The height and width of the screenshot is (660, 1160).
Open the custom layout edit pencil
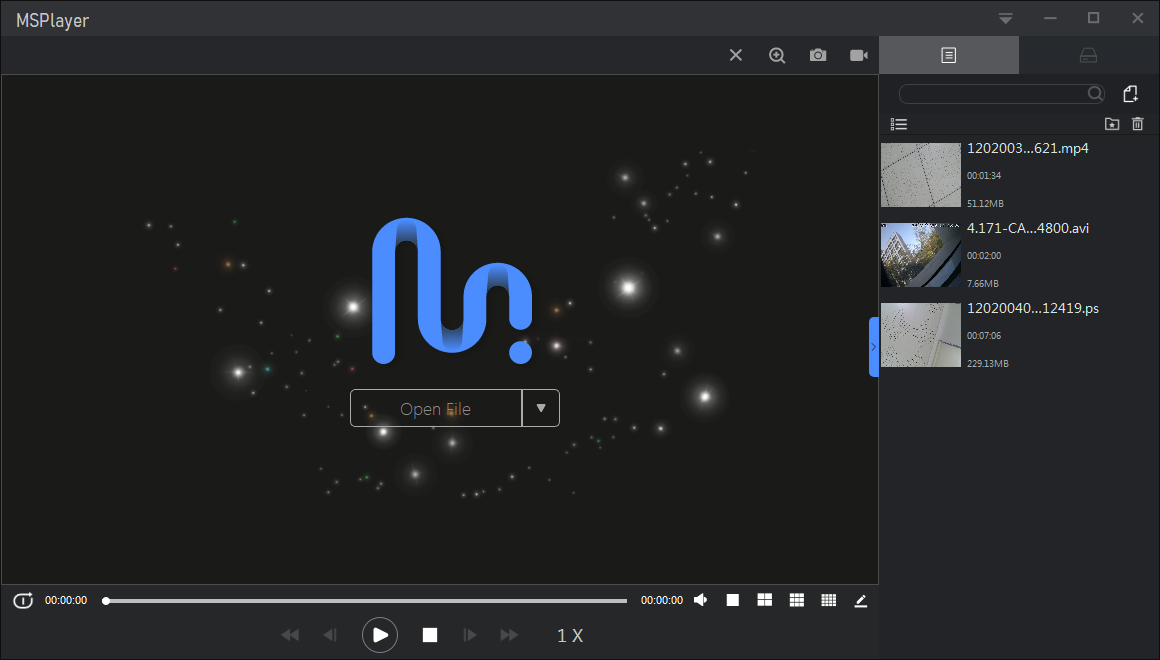pos(860,601)
